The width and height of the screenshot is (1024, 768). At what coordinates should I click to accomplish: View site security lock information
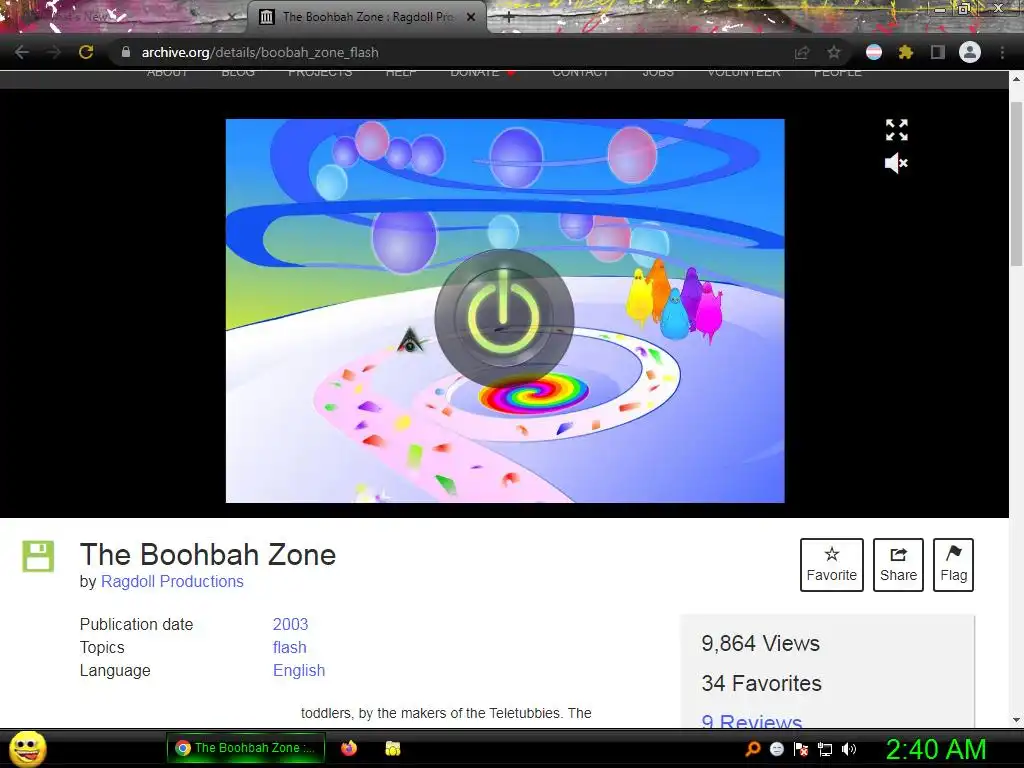click(x=125, y=52)
